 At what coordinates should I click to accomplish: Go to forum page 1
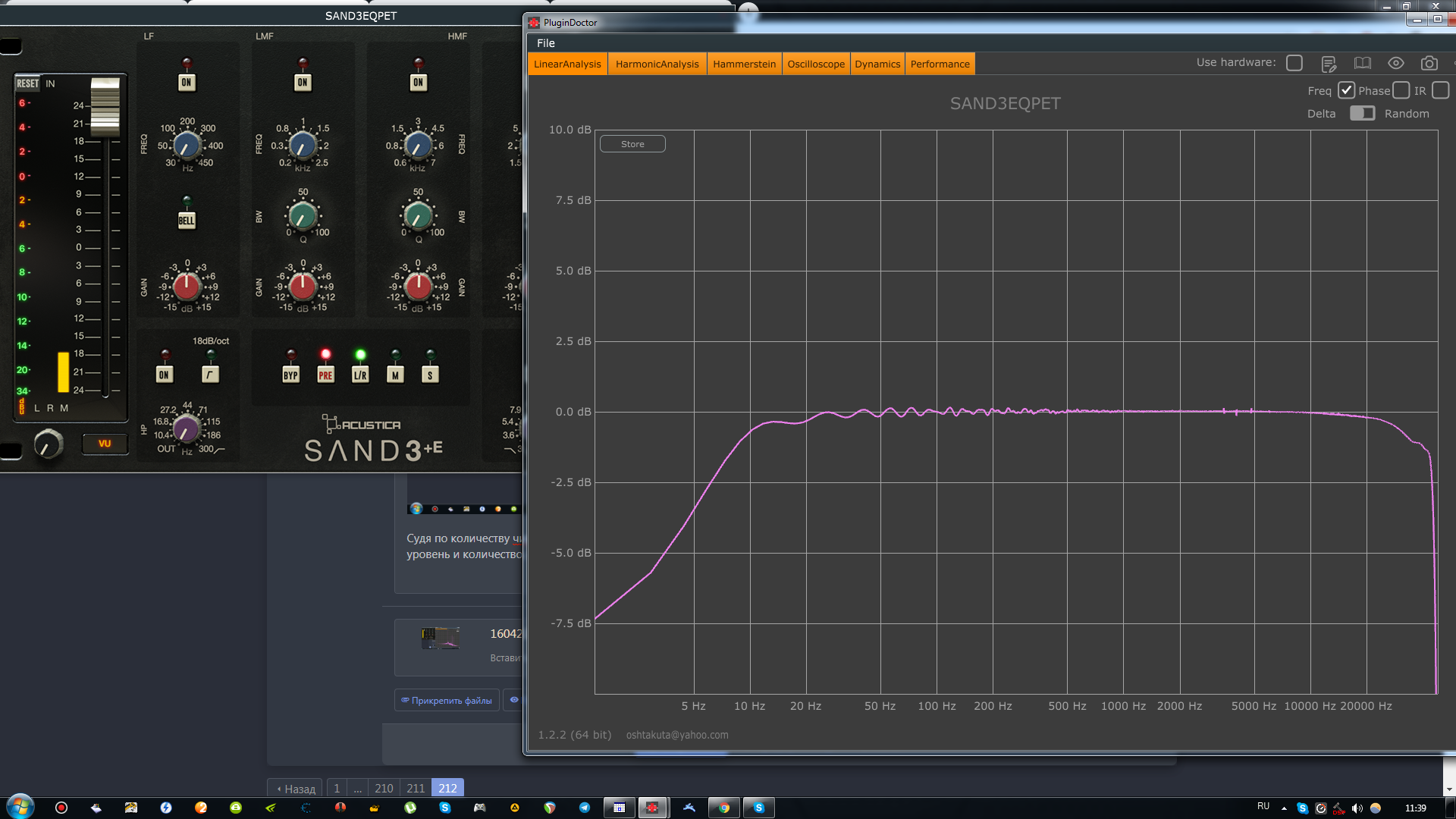coord(337,789)
